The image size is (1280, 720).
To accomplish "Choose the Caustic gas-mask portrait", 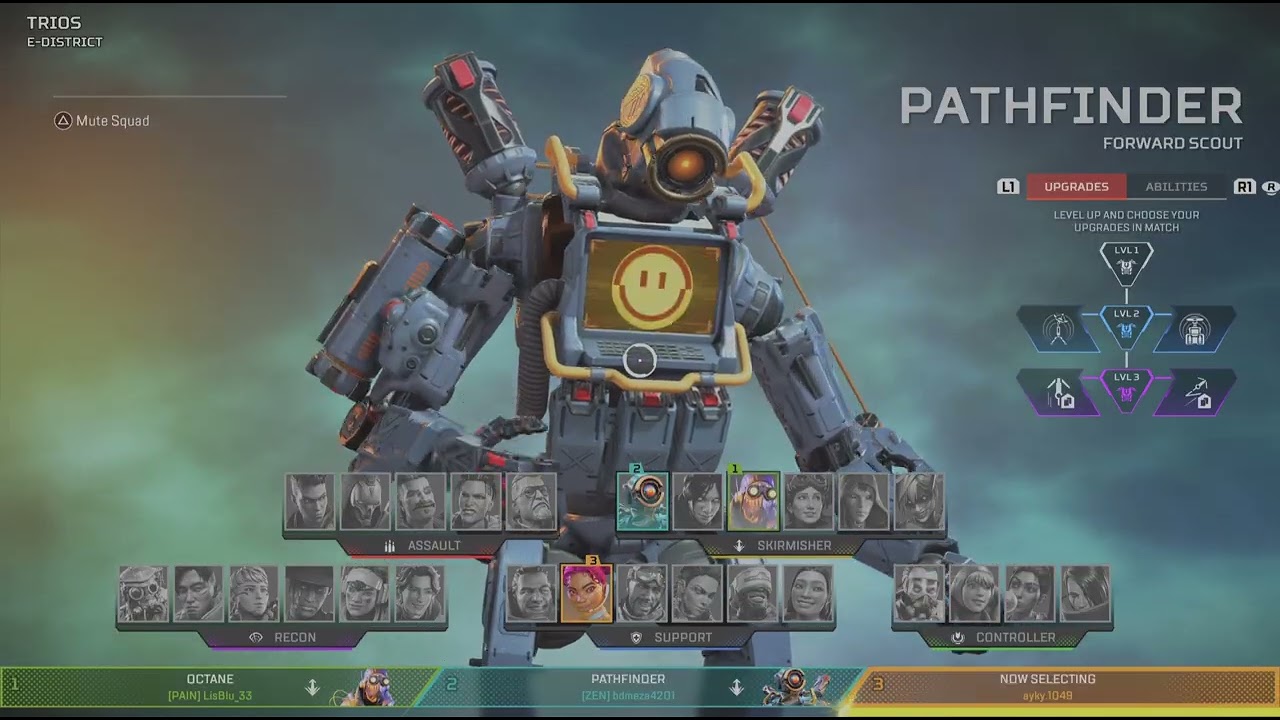I will (x=920, y=594).
